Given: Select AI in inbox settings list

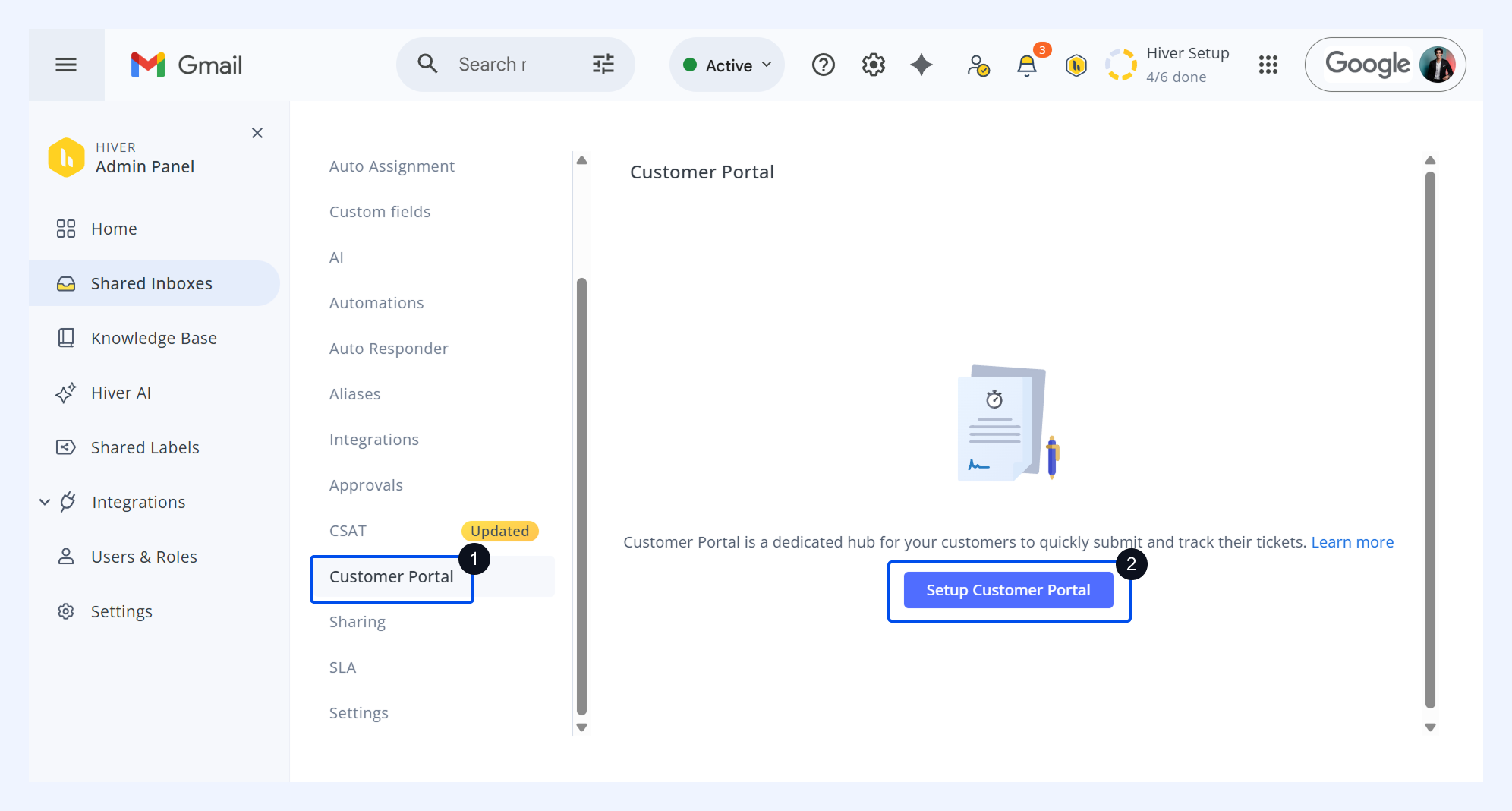Looking at the screenshot, I should pos(336,257).
